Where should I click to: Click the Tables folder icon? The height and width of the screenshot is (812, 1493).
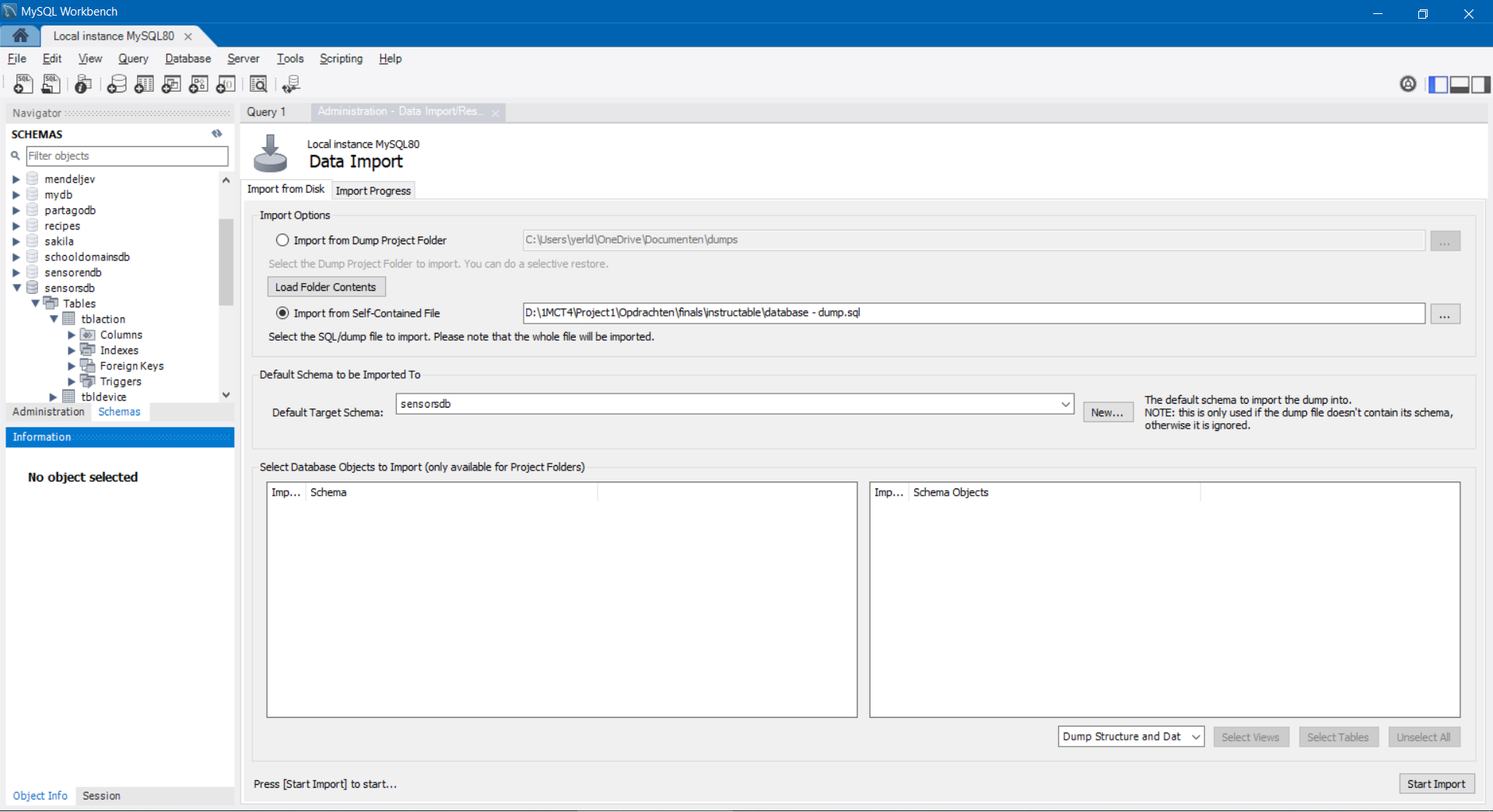tap(51, 303)
